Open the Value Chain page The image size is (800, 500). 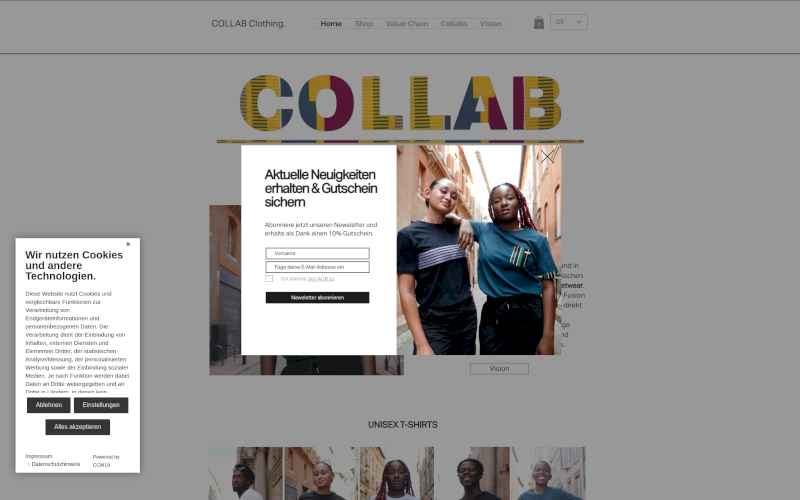click(407, 23)
